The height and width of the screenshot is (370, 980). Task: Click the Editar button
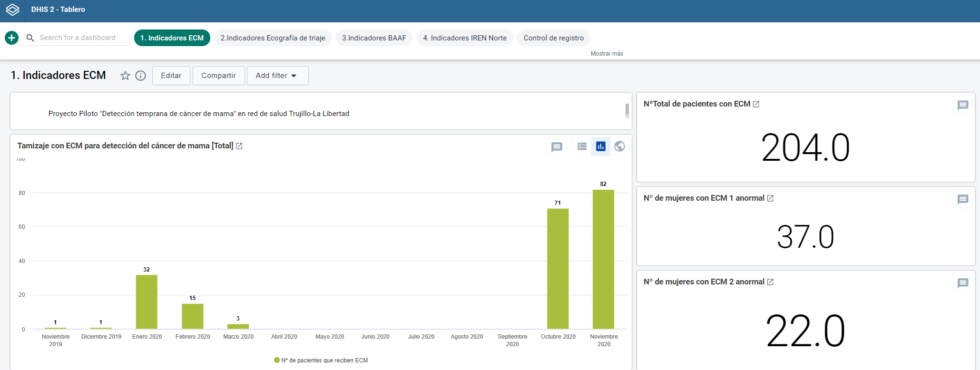(x=171, y=76)
